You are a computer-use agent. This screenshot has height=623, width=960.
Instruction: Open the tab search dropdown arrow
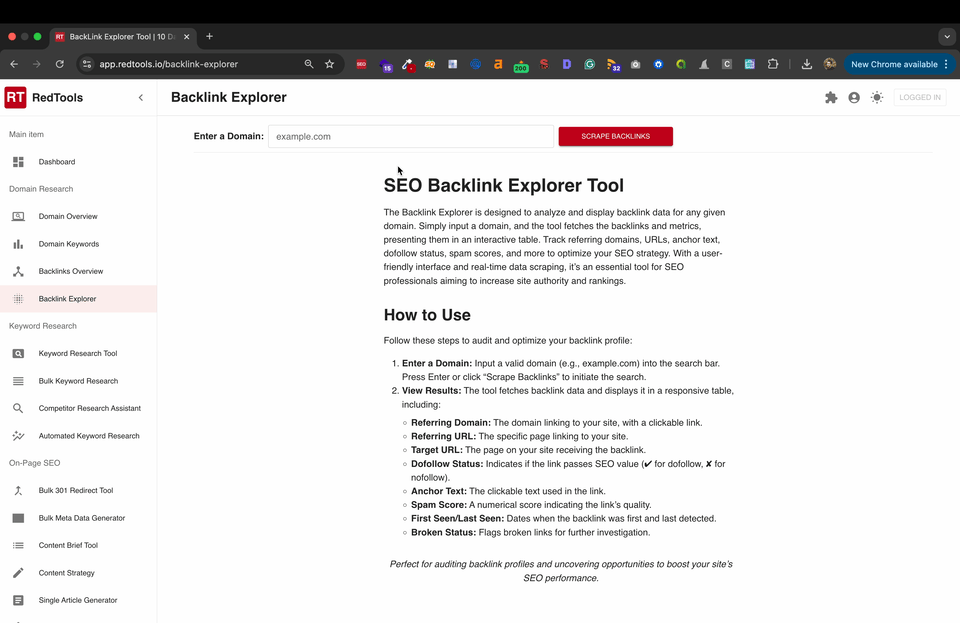(947, 37)
